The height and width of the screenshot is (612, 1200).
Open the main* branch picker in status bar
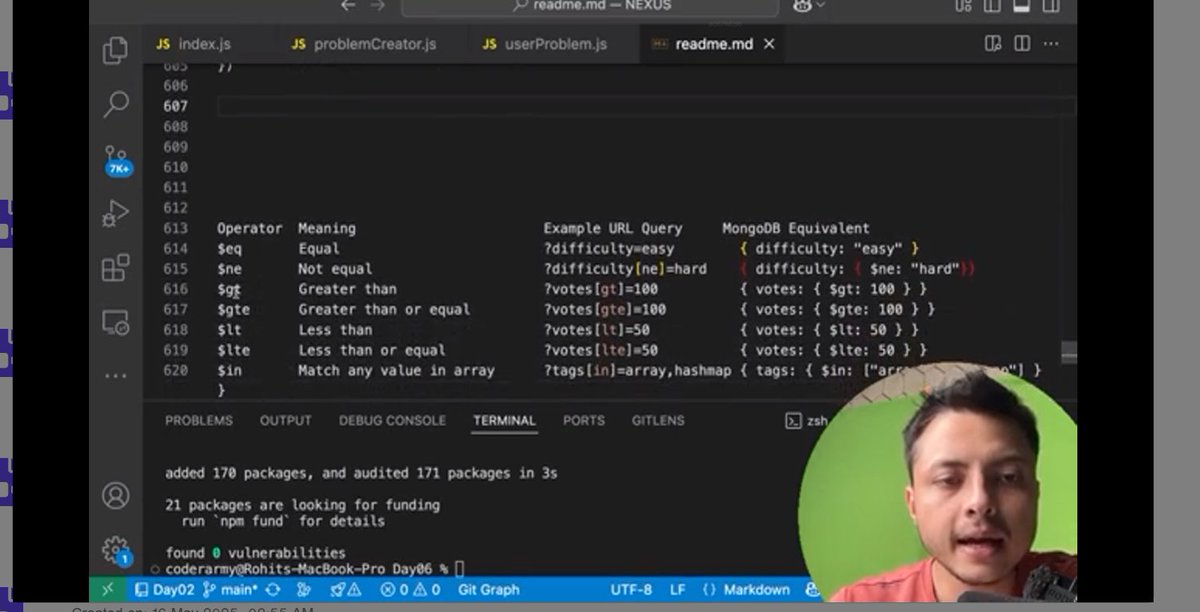tap(230, 590)
